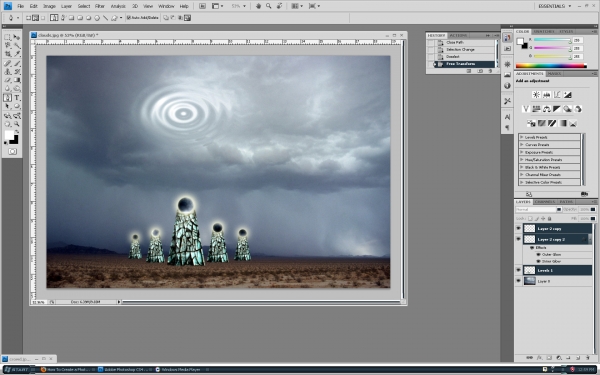Expand Selective Color Presets list
This screenshot has width=600, height=375.
pyautogui.click(x=521, y=183)
